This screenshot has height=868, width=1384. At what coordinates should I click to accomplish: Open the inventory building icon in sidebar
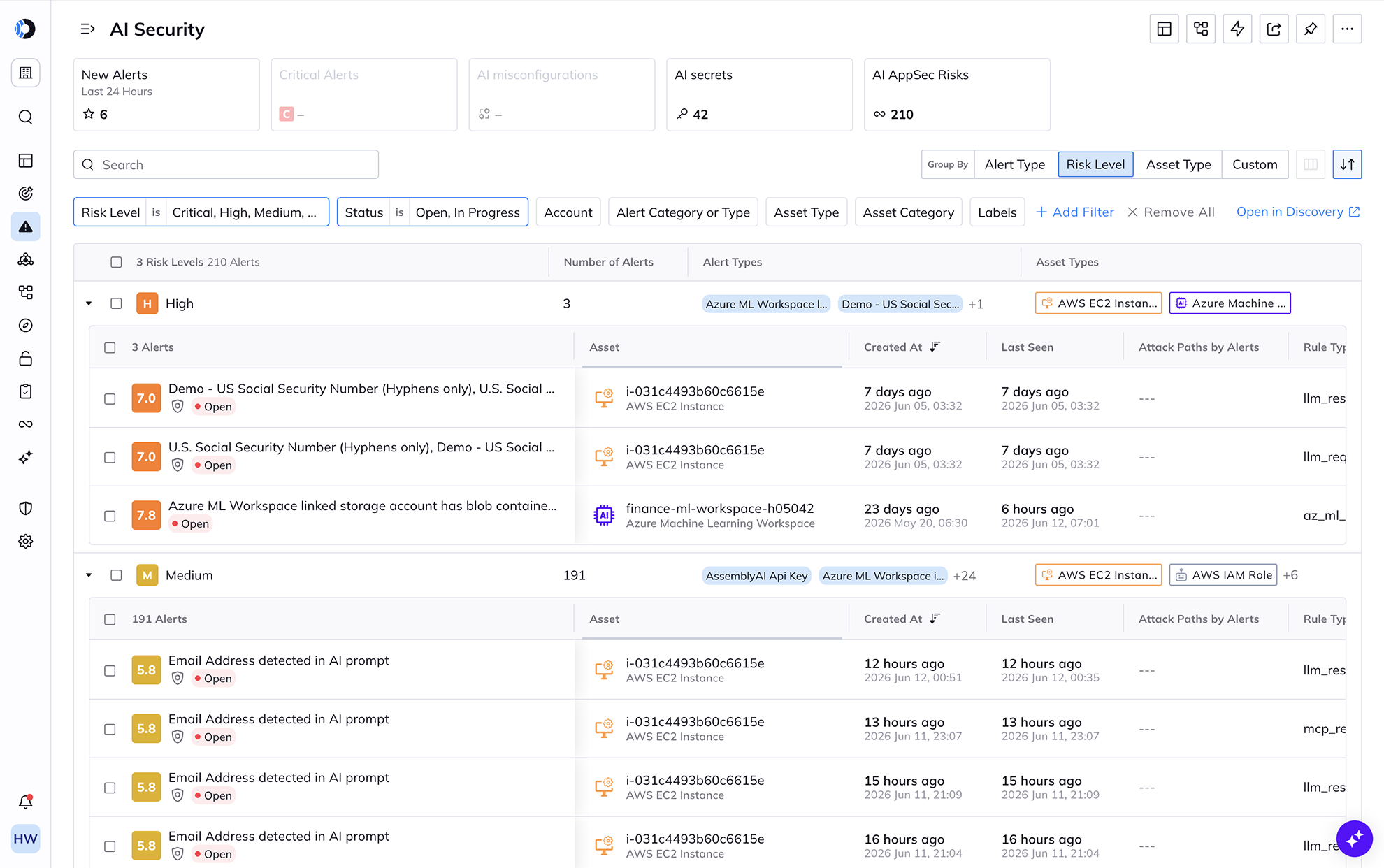click(25, 73)
